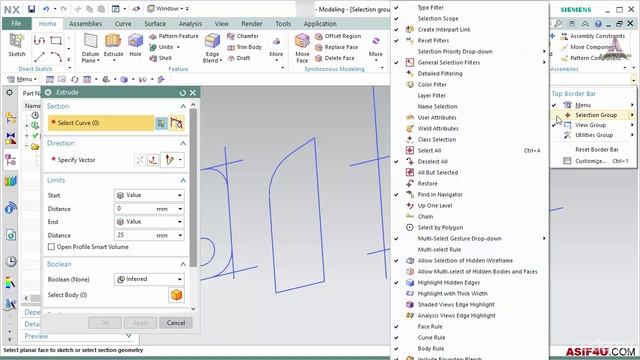Switch to the Assemblies tab
Viewport: 640px width, 360px height.
[x=85, y=24]
